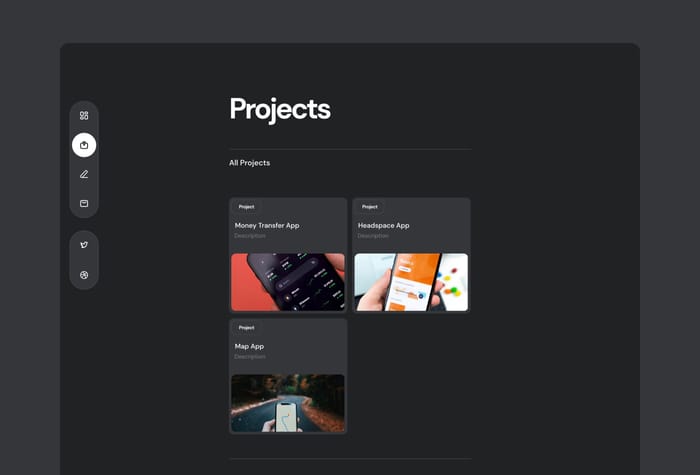Screen dimensions: 700x475
Task: Open the Twitter bird icon
Action: tap(84, 245)
